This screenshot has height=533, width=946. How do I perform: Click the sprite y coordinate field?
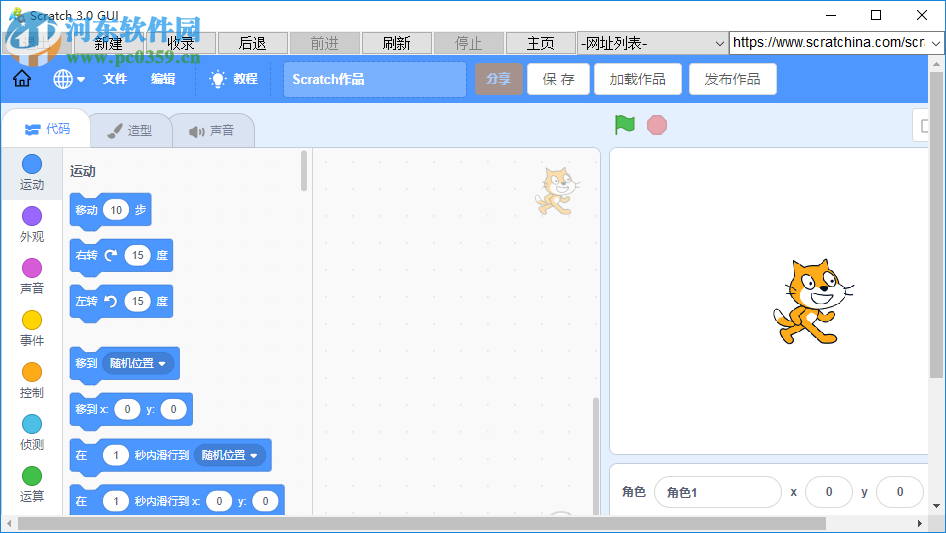pyautogui.click(x=900, y=493)
